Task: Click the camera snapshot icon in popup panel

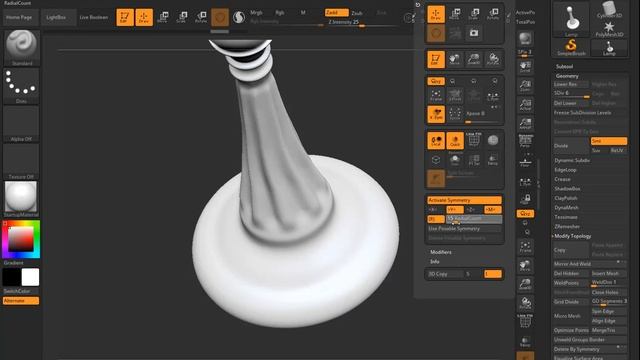Action: tap(474, 33)
